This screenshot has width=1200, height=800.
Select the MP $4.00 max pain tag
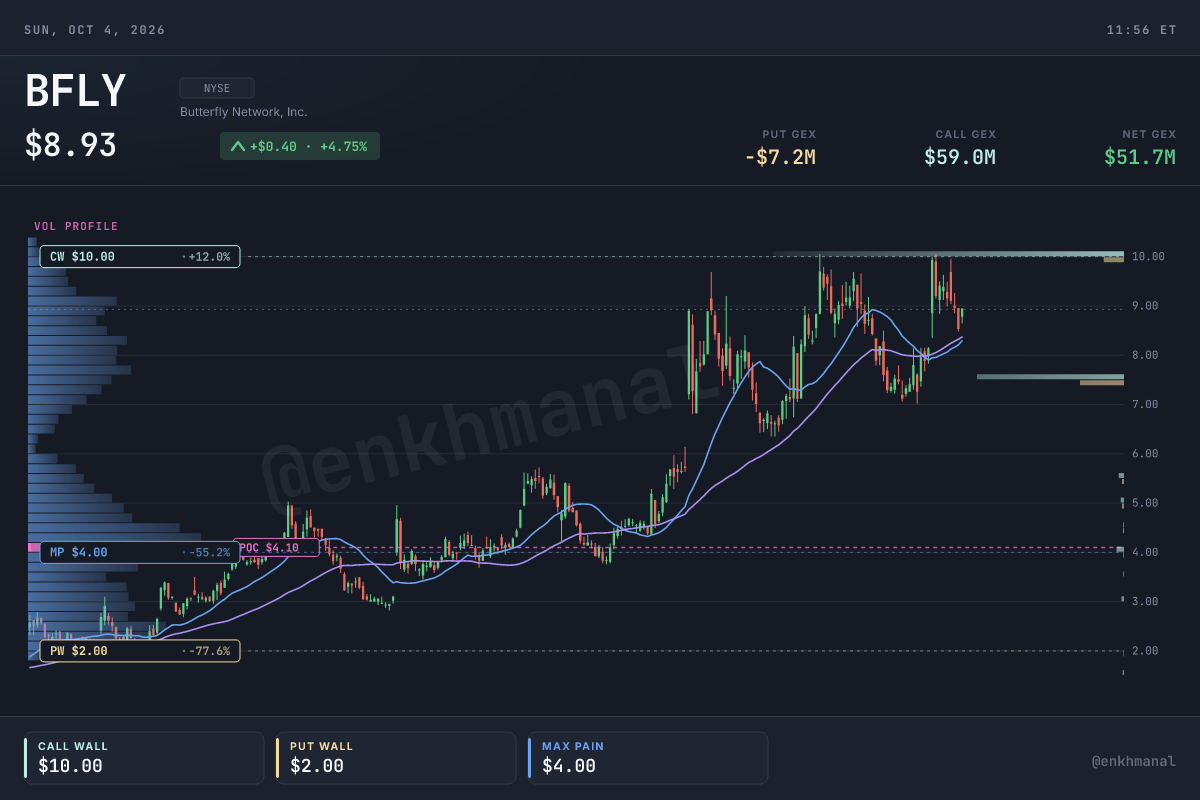[x=140, y=552]
